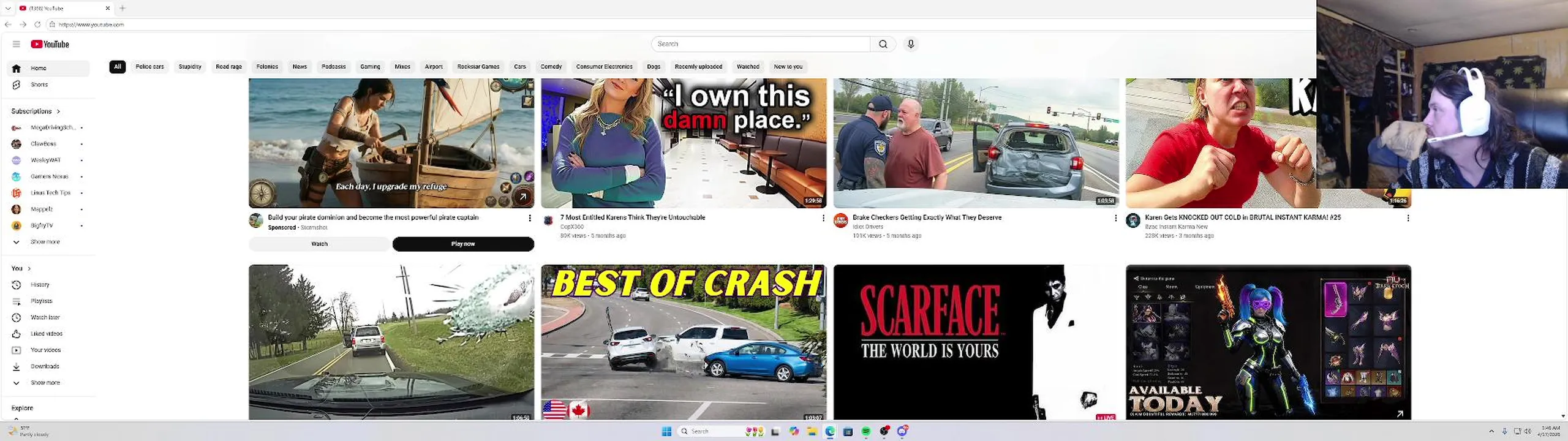Open Watch later list
This screenshot has height=441, width=1568.
(x=48, y=317)
